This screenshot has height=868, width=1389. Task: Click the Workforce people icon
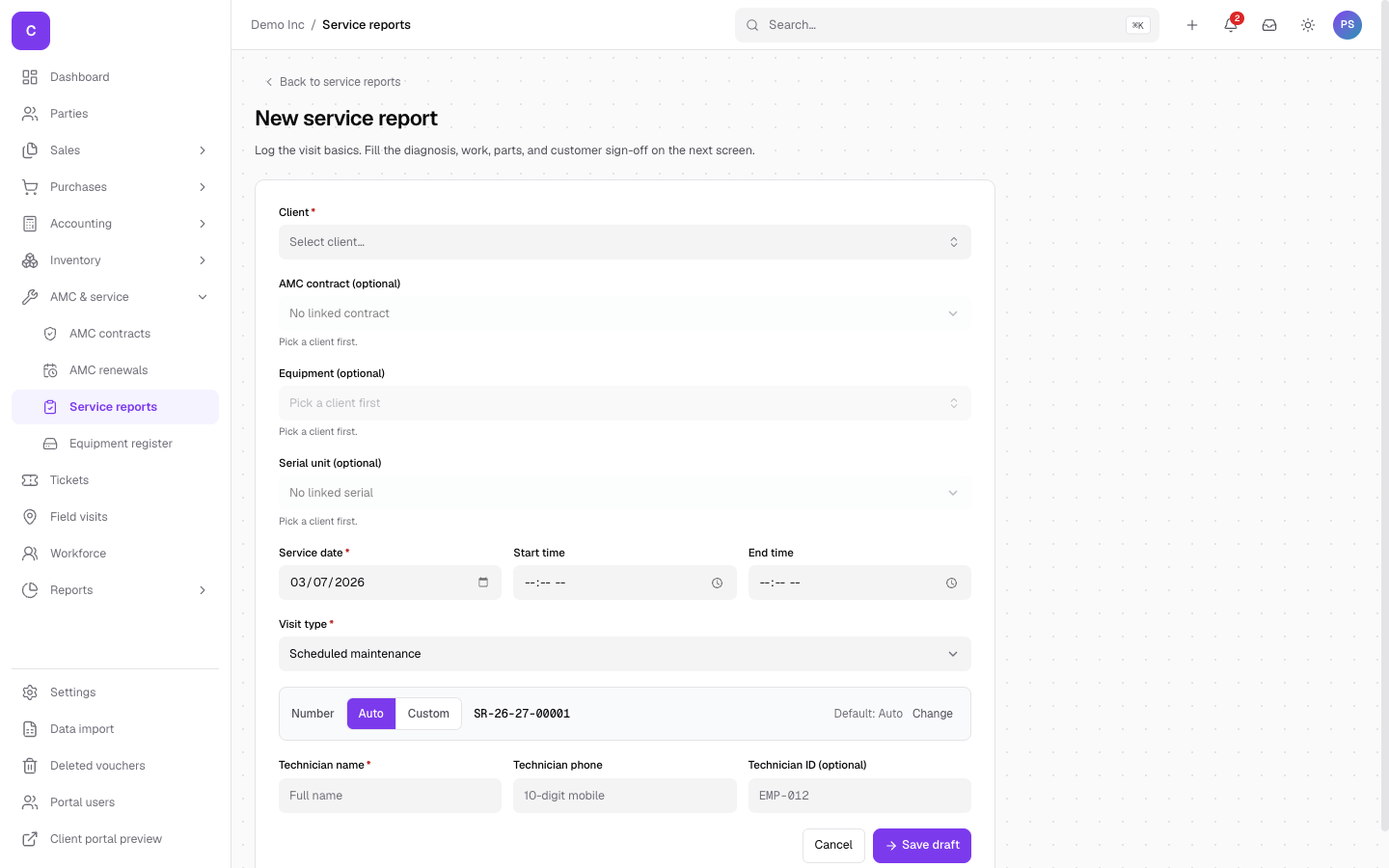tap(30, 554)
